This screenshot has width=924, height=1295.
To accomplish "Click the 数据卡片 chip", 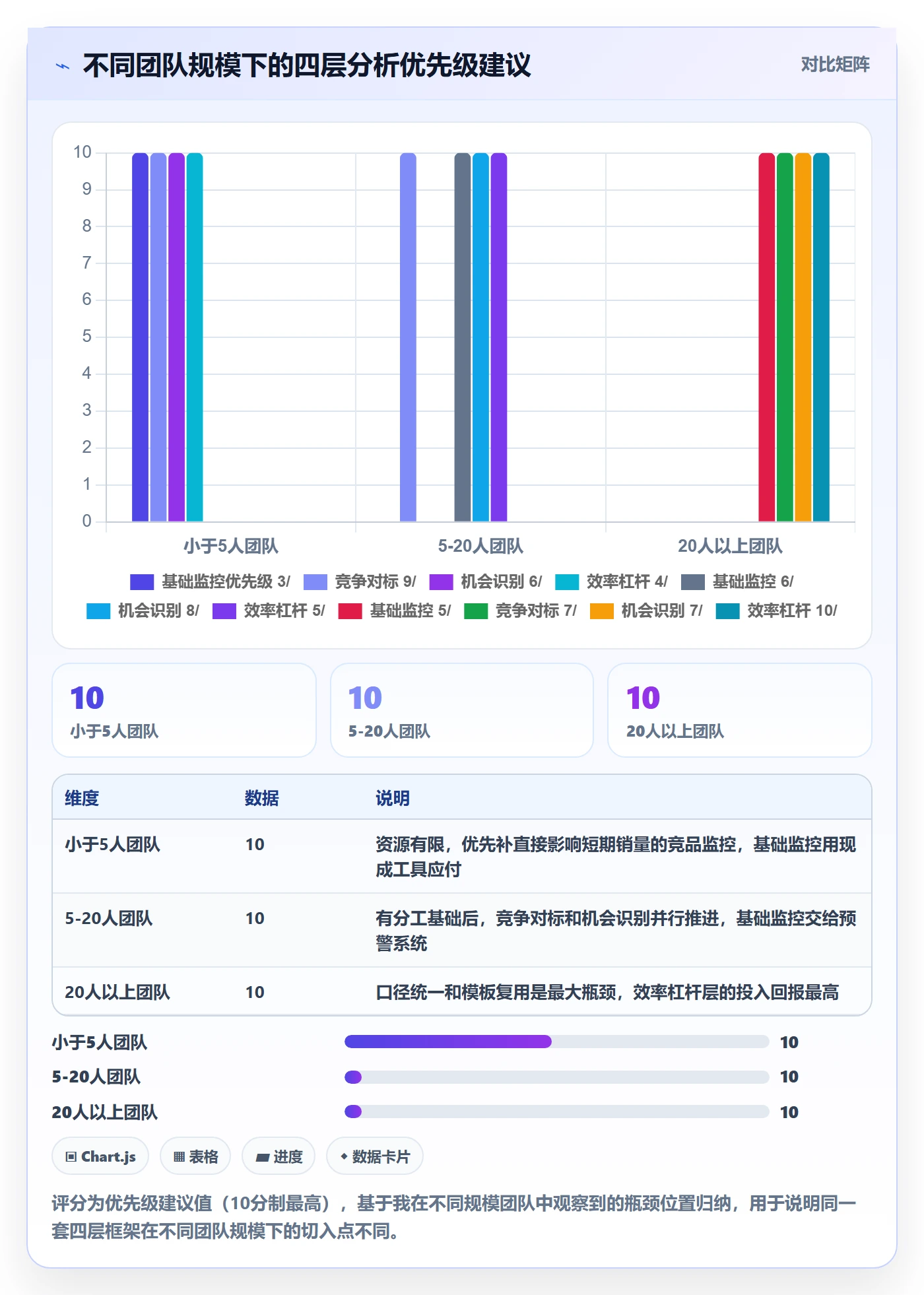I will 375,1156.
